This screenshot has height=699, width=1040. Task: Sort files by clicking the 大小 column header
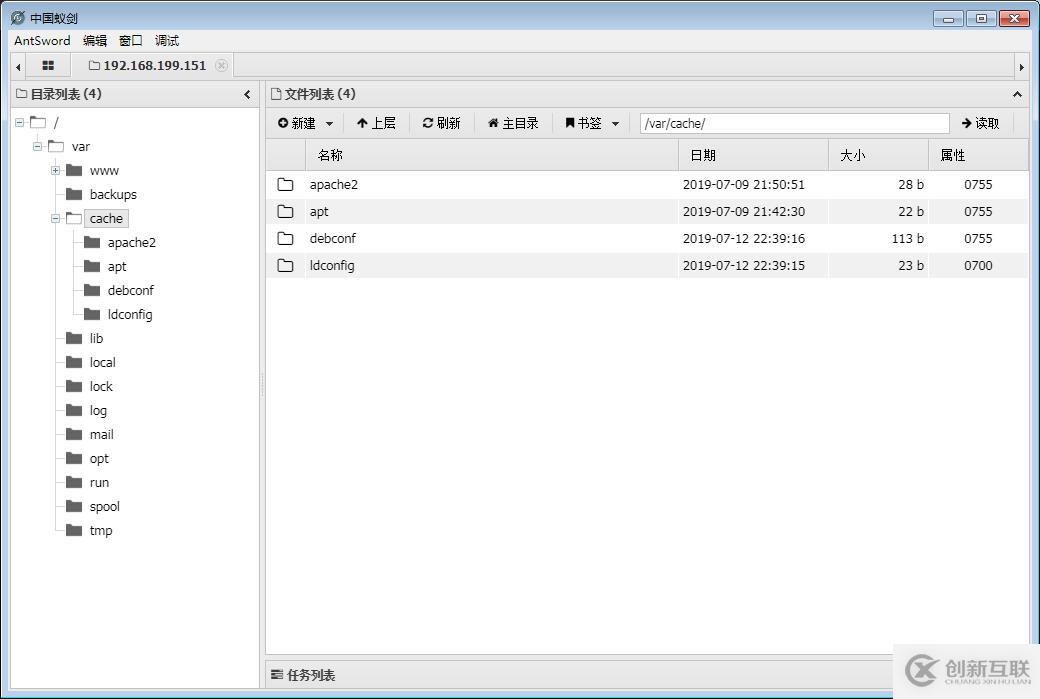852,154
